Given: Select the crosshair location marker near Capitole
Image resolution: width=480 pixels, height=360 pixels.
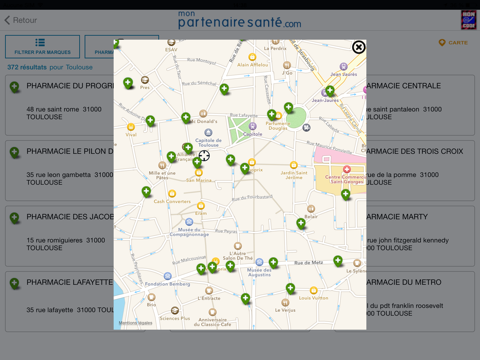Looking at the screenshot, I should pos(204,155).
